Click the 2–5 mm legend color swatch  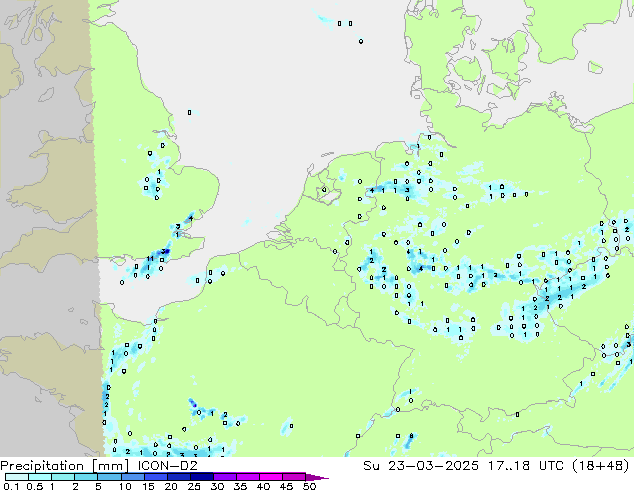click(x=86, y=477)
